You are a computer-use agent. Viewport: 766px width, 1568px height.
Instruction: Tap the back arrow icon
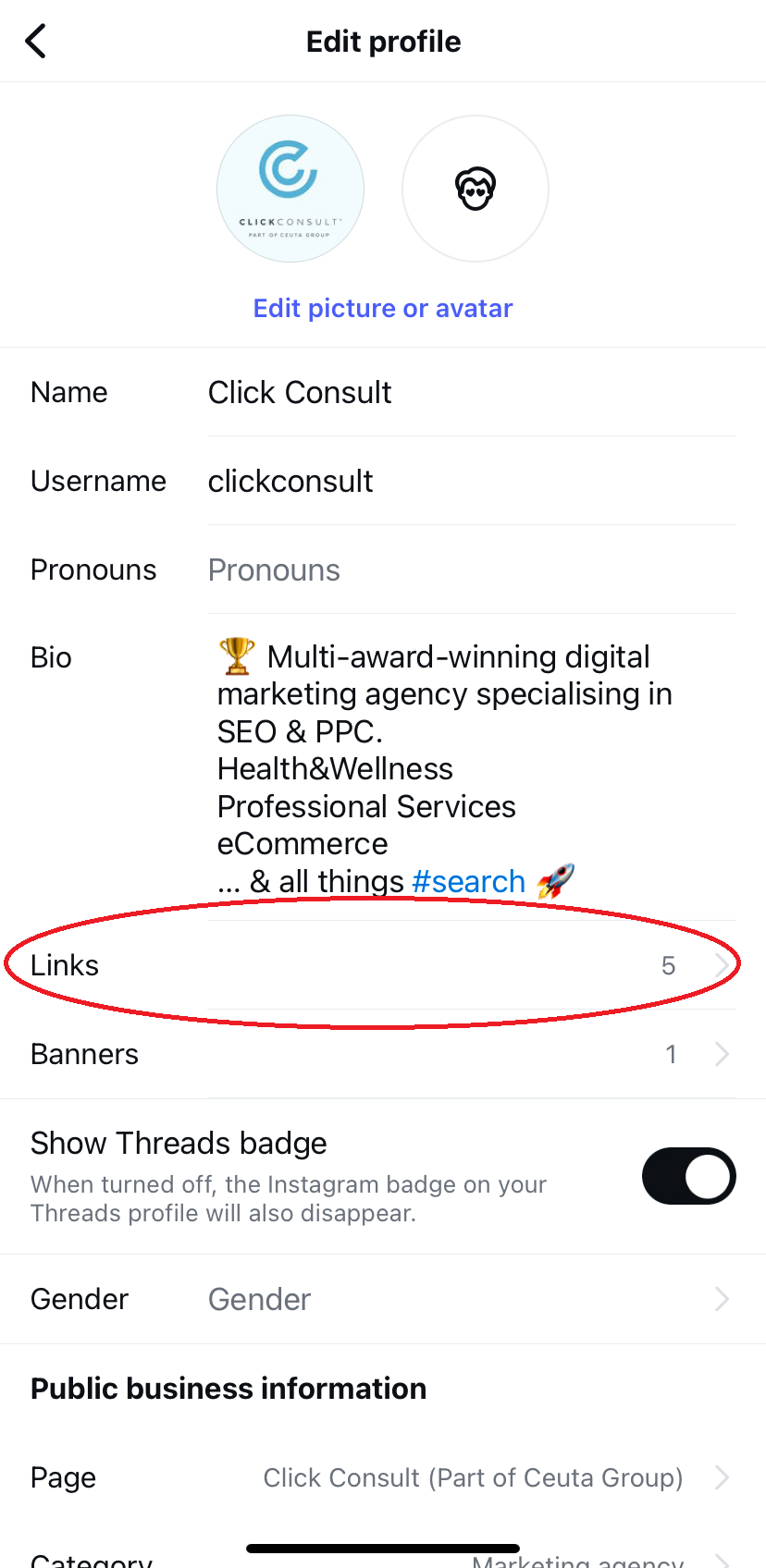(x=36, y=42)
